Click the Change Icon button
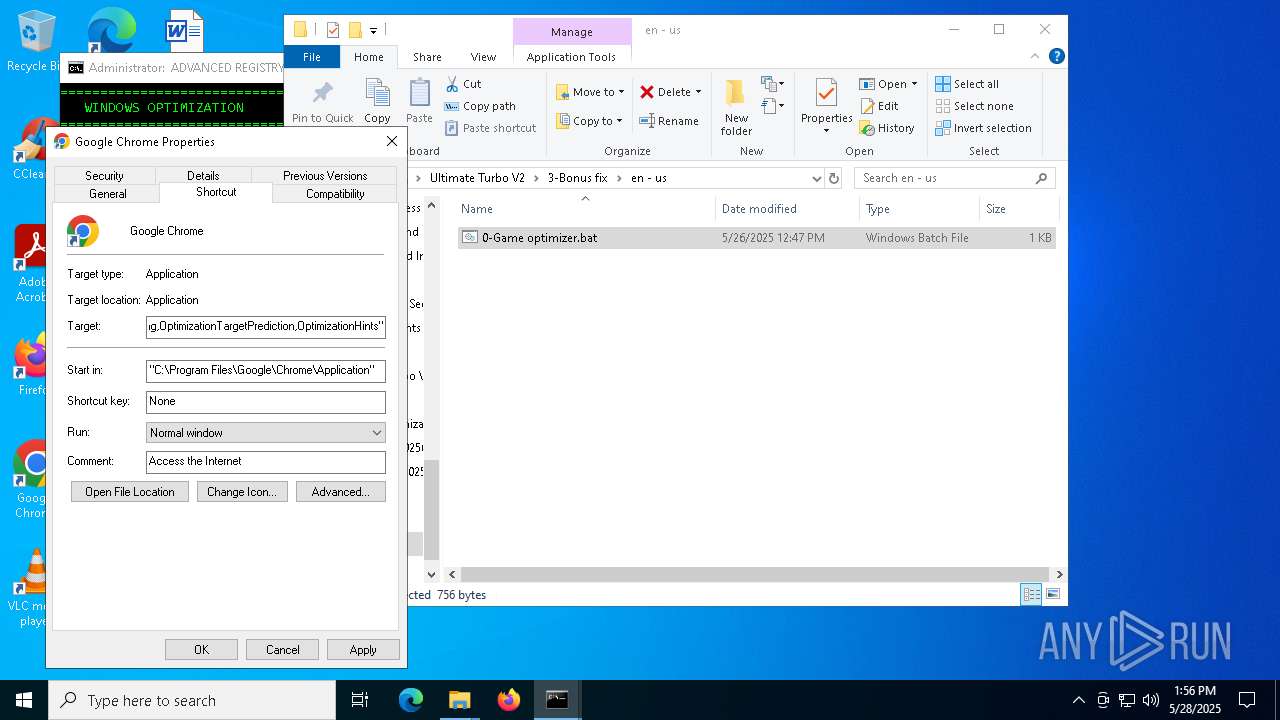1280x720 pixels. [242, 492]
